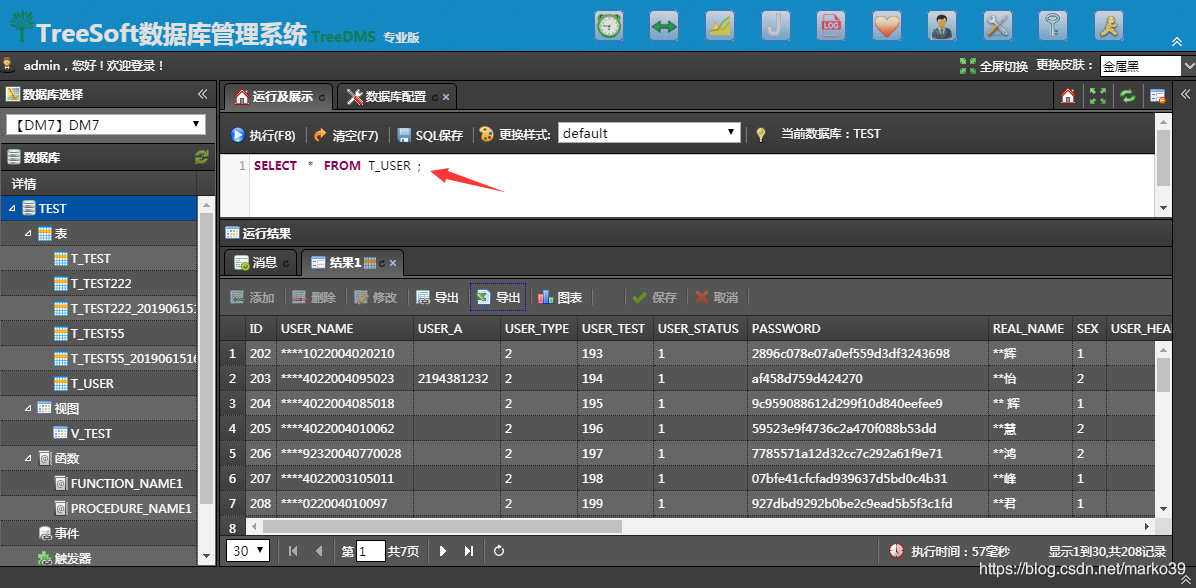Click the grid horizontal scrollbar thumb

coord(442,526)
